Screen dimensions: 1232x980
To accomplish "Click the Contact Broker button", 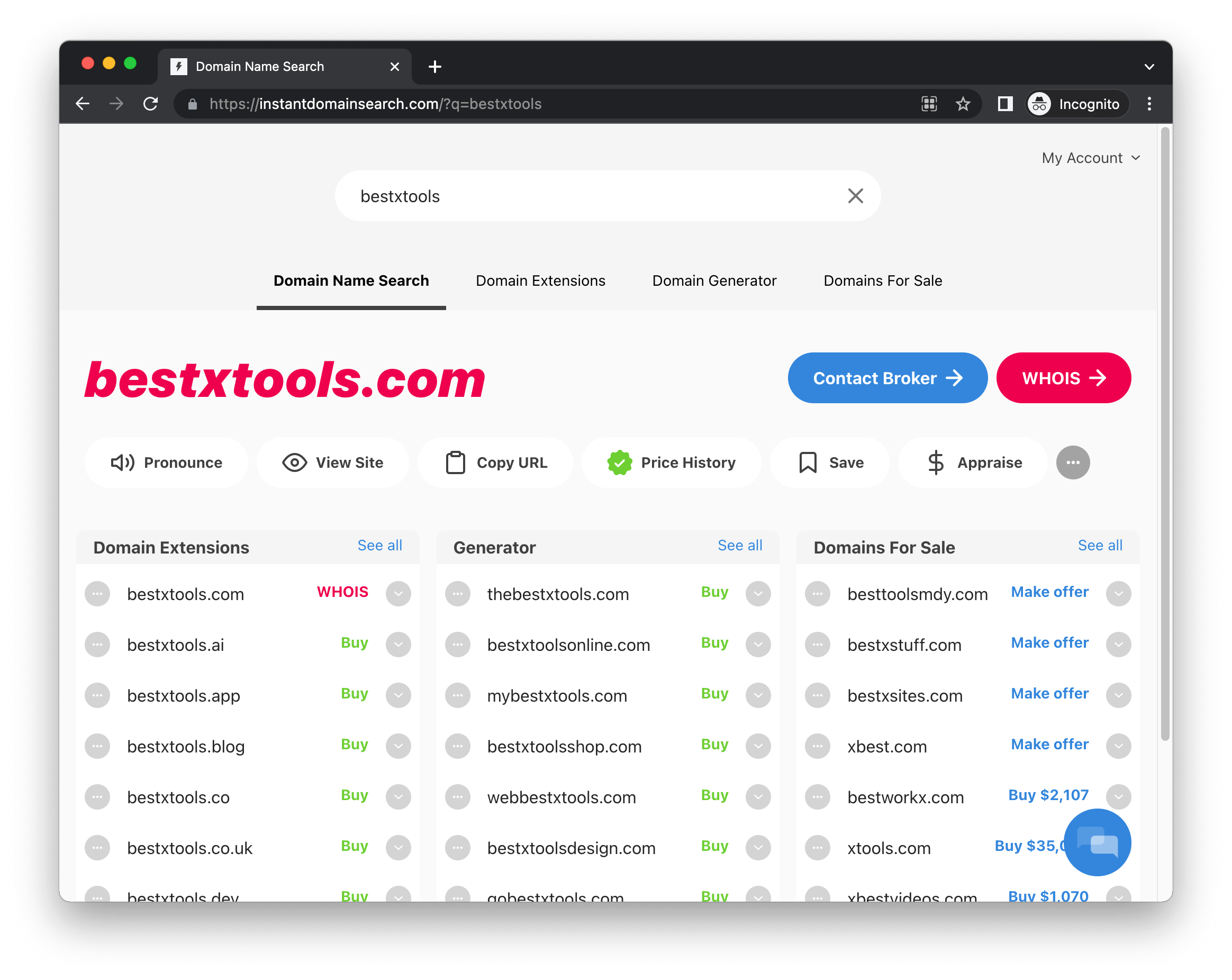I will point(887,378).
